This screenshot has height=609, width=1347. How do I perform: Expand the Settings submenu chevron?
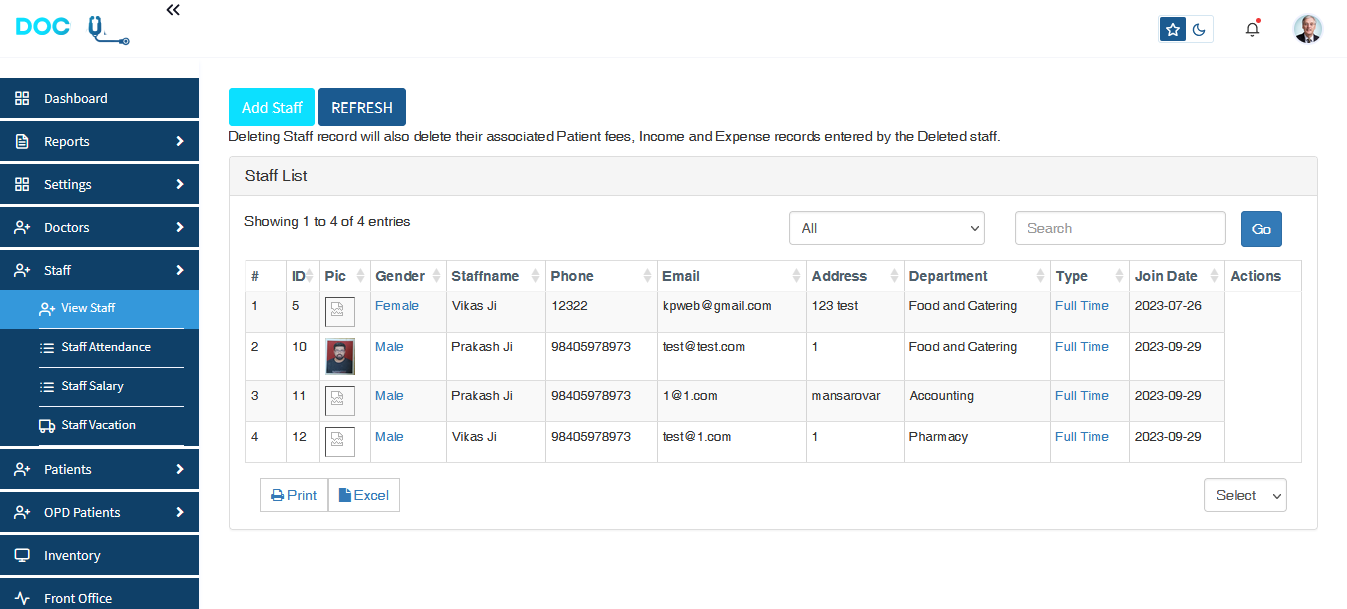coord(180,185)
